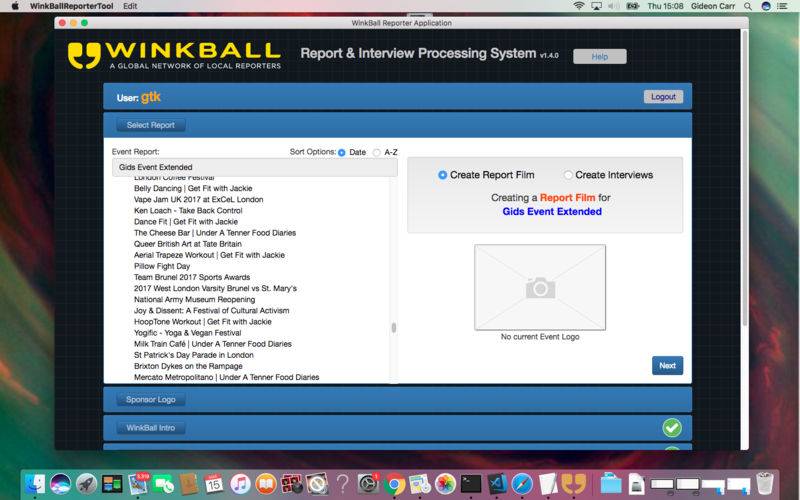Click the Logout button
This screenshot has width=800, height=500.
pyautogui.click(x=663, y=97)
